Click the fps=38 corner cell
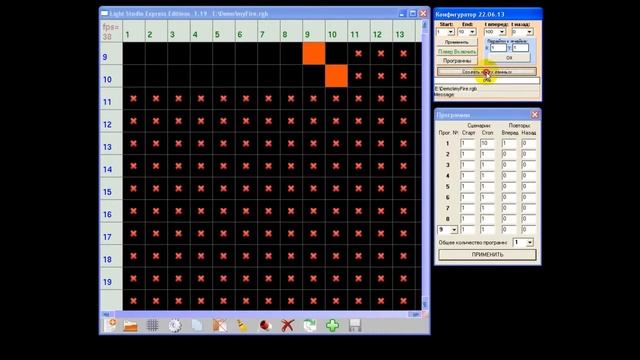This screenshot has height=360, width=640. click(x=111, y=31)
